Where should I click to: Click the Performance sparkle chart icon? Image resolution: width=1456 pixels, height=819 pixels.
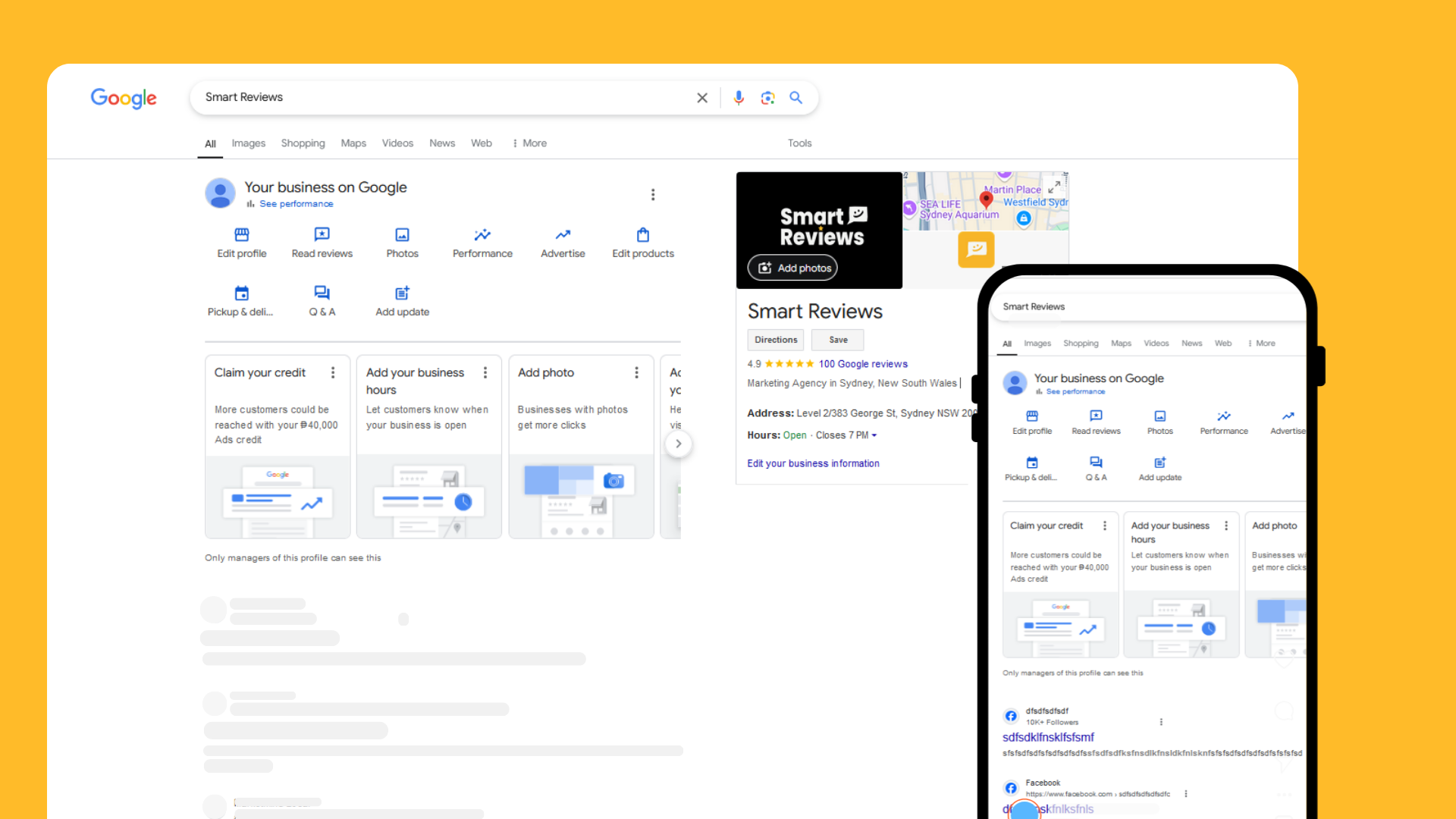(482, 235)
